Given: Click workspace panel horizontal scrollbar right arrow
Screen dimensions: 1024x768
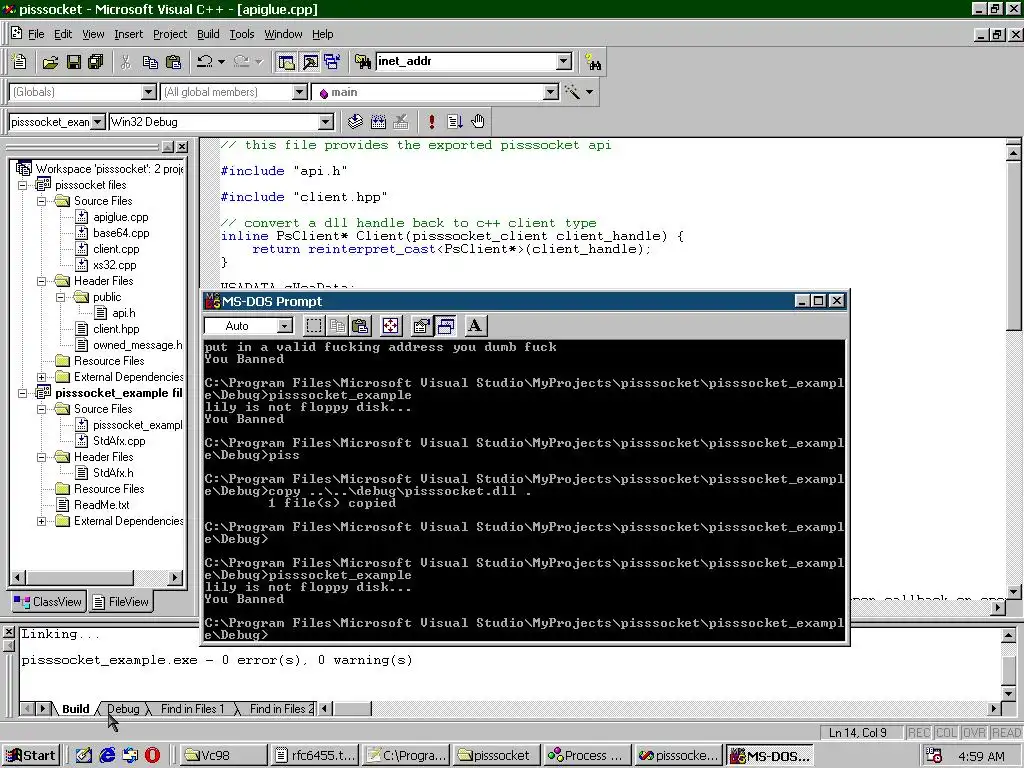Looking at the screenshot, I should (174, 577).
